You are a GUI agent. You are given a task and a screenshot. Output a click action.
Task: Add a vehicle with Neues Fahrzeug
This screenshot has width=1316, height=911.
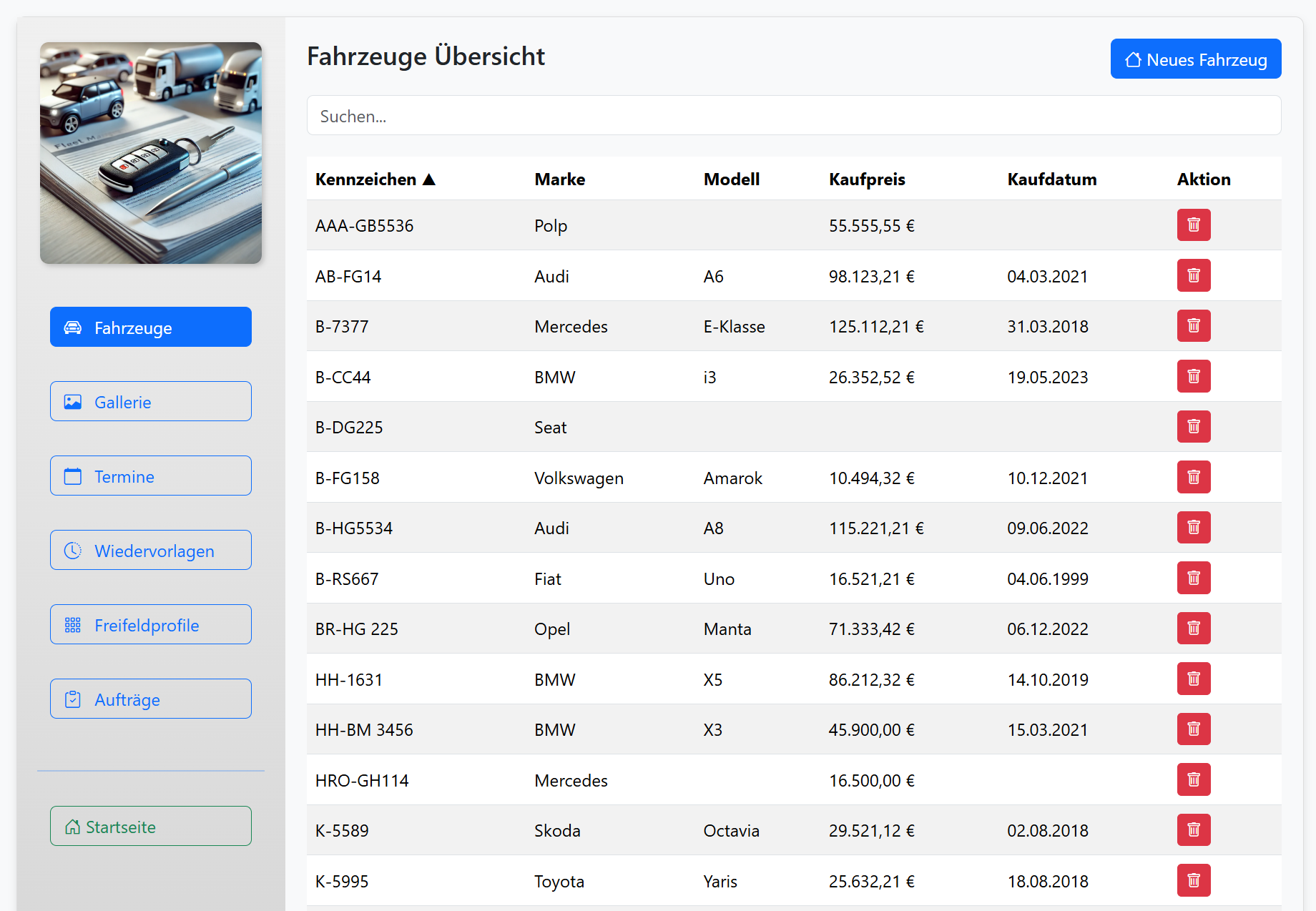tap(1195, 59)
